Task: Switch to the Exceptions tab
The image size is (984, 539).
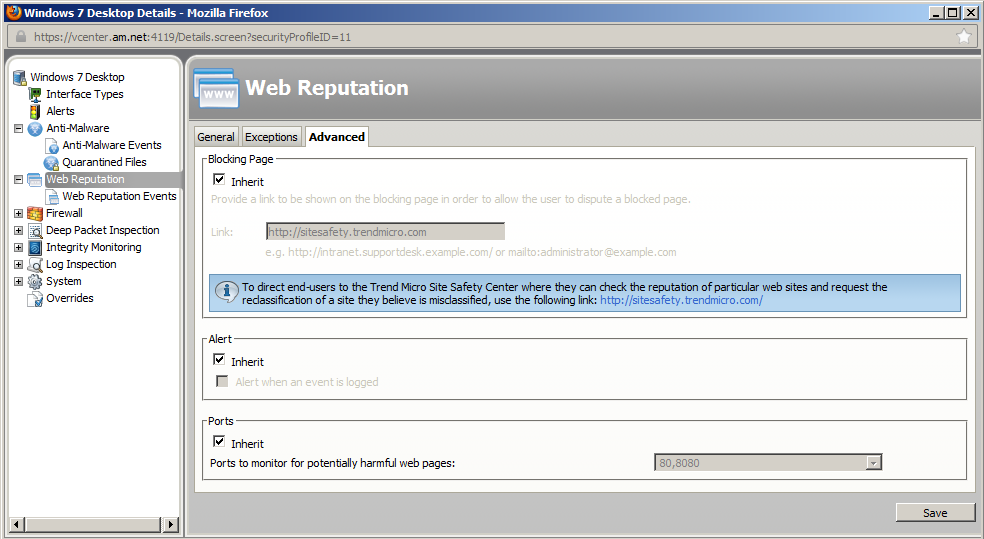Action: pyautogui.click(x=271, y=137)
